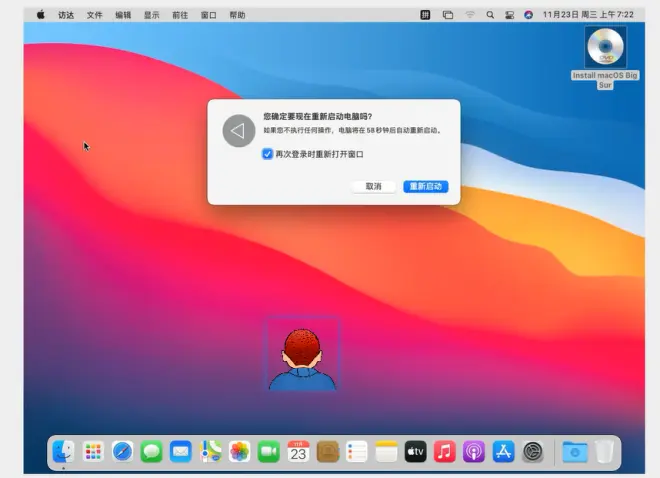Launch FaceTime from the Dock
The height and width of the screenshot is (478, 660).
pyautogui.click(x=269, y=452)
